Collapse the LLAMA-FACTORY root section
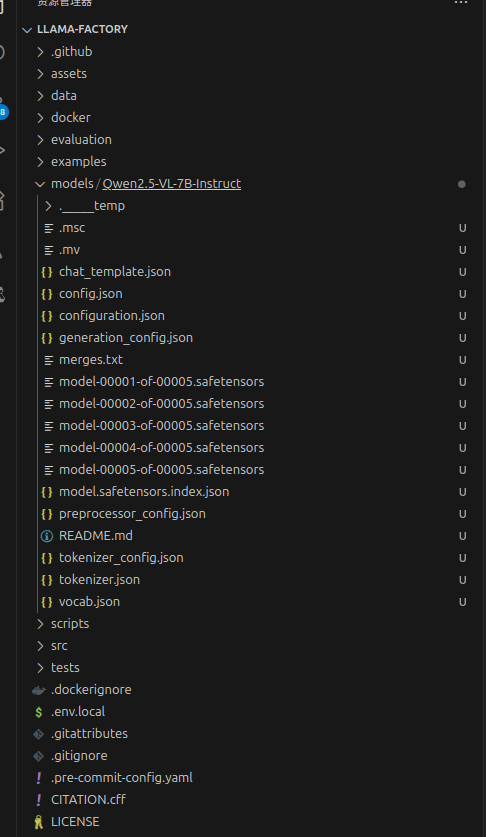 [x=27, y=30]
